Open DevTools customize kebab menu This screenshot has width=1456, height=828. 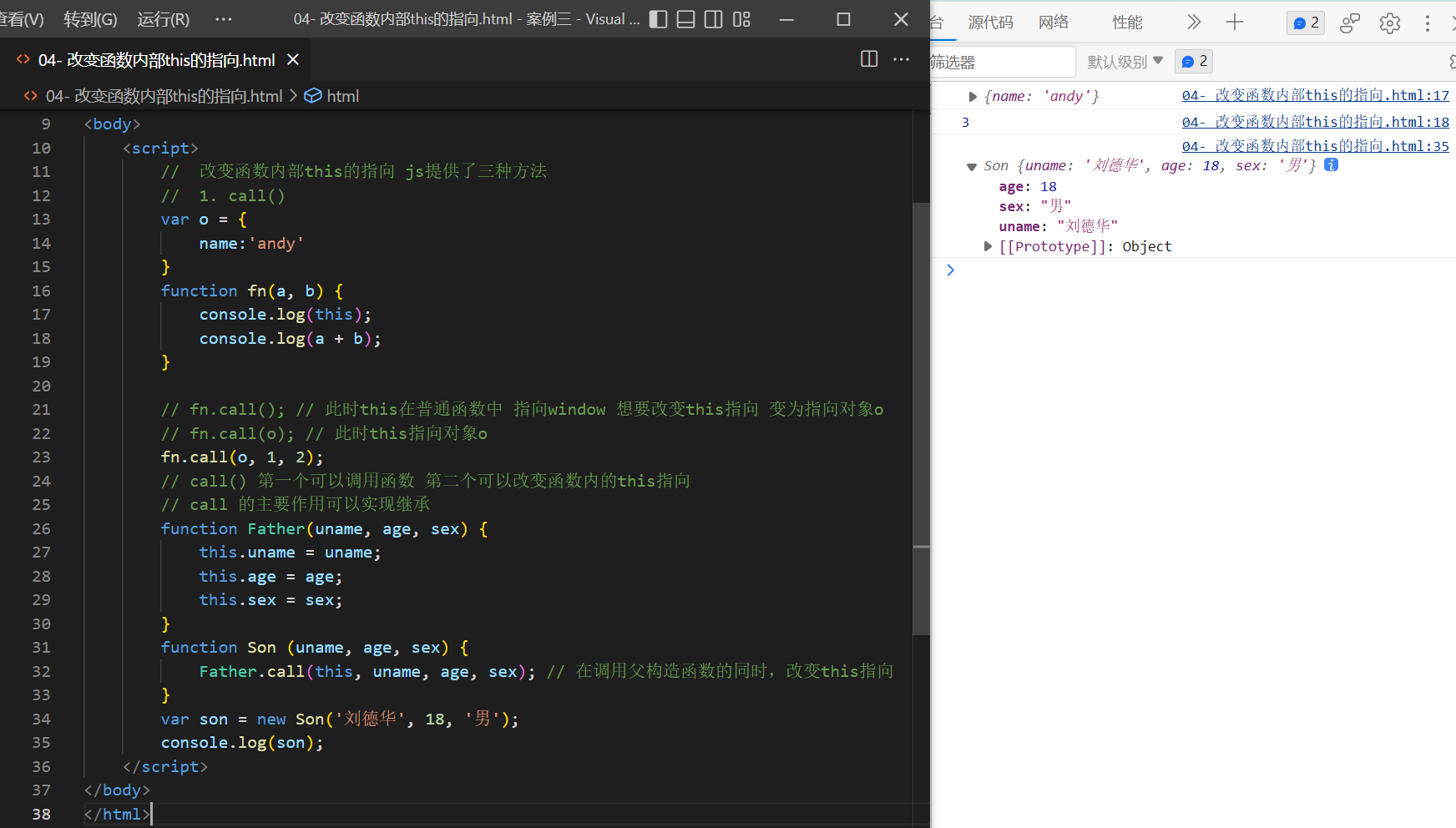click(x=1428, y=23)
